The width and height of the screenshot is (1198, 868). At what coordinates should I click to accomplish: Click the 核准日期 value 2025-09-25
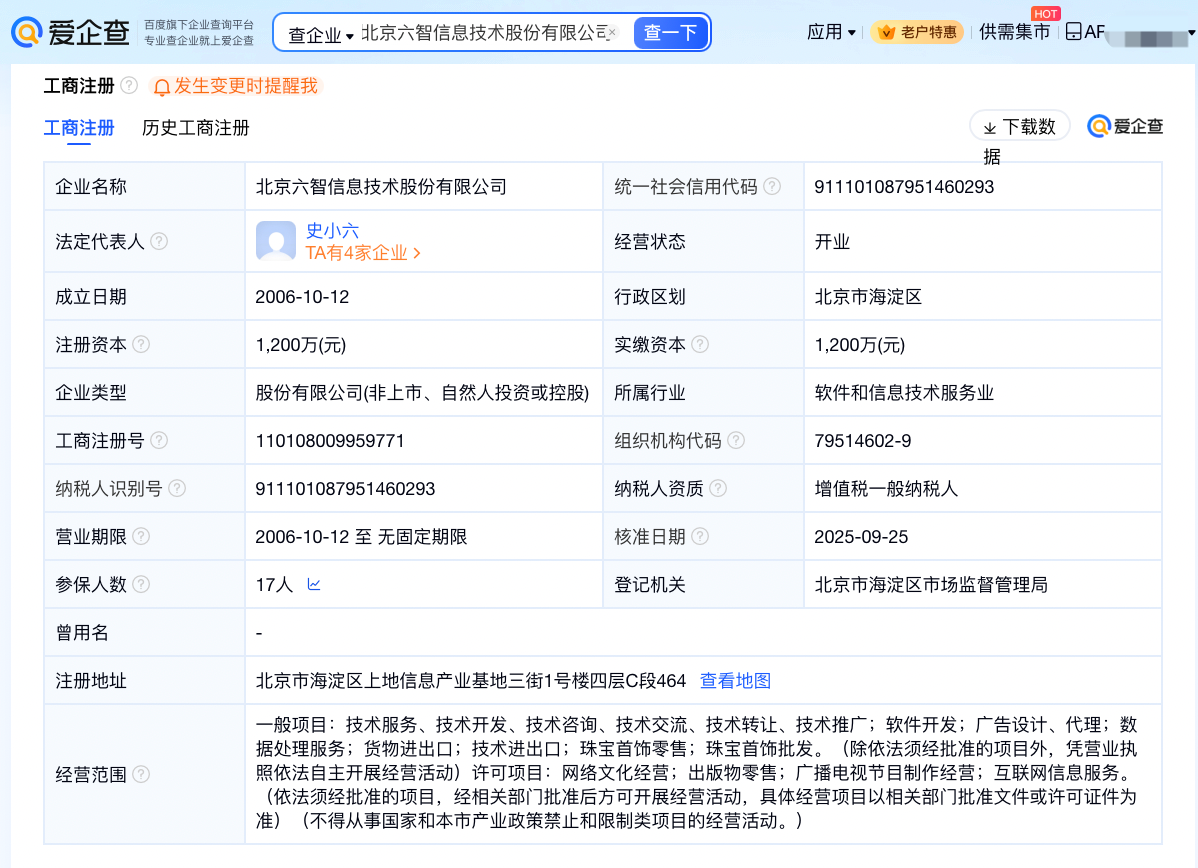coord(861,537)
